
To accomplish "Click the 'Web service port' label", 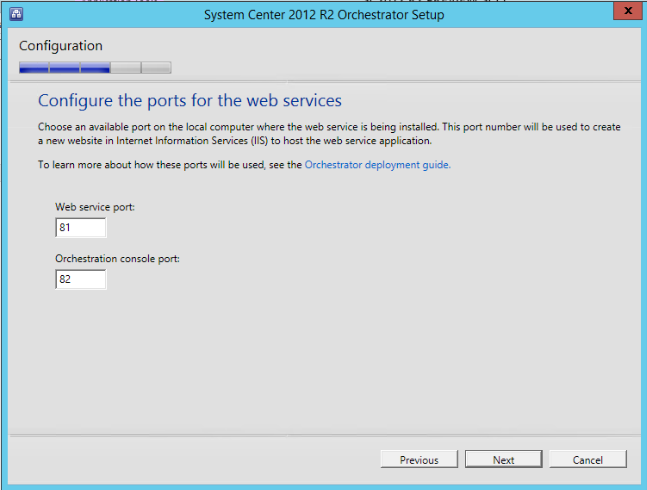I will pyautogui.click(x=95, y=207).
